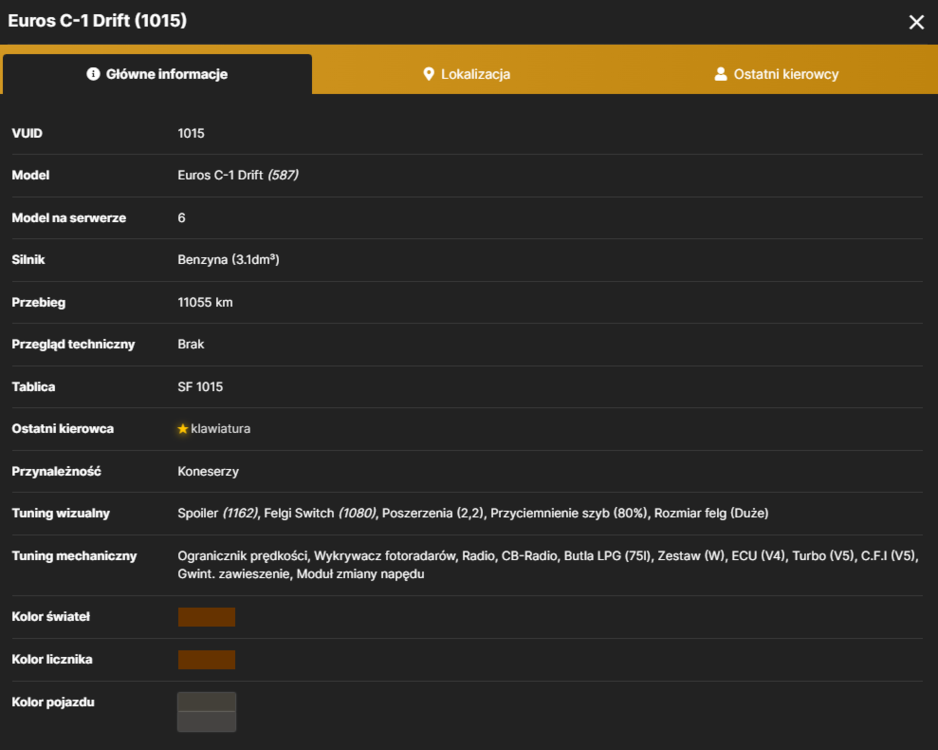Click the Koneserzy affiliation value

[x=208, y=471]
